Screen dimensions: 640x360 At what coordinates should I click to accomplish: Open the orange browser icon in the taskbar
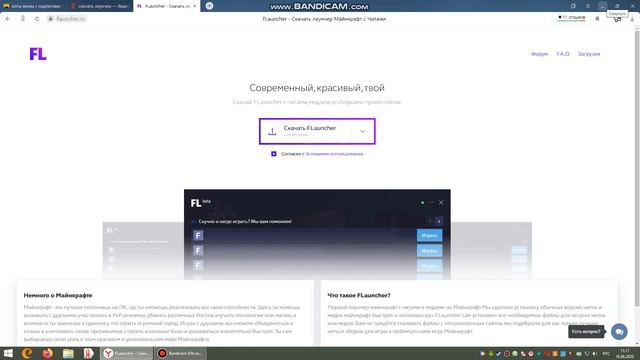coord(27,353)
